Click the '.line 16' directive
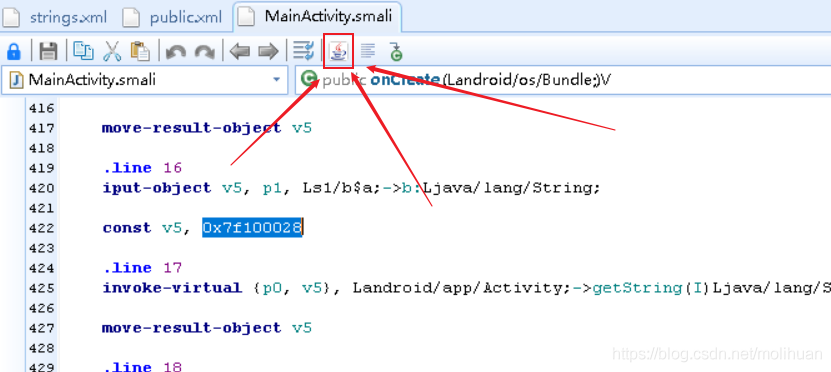The image size is (831, 372). pos(142,168)
